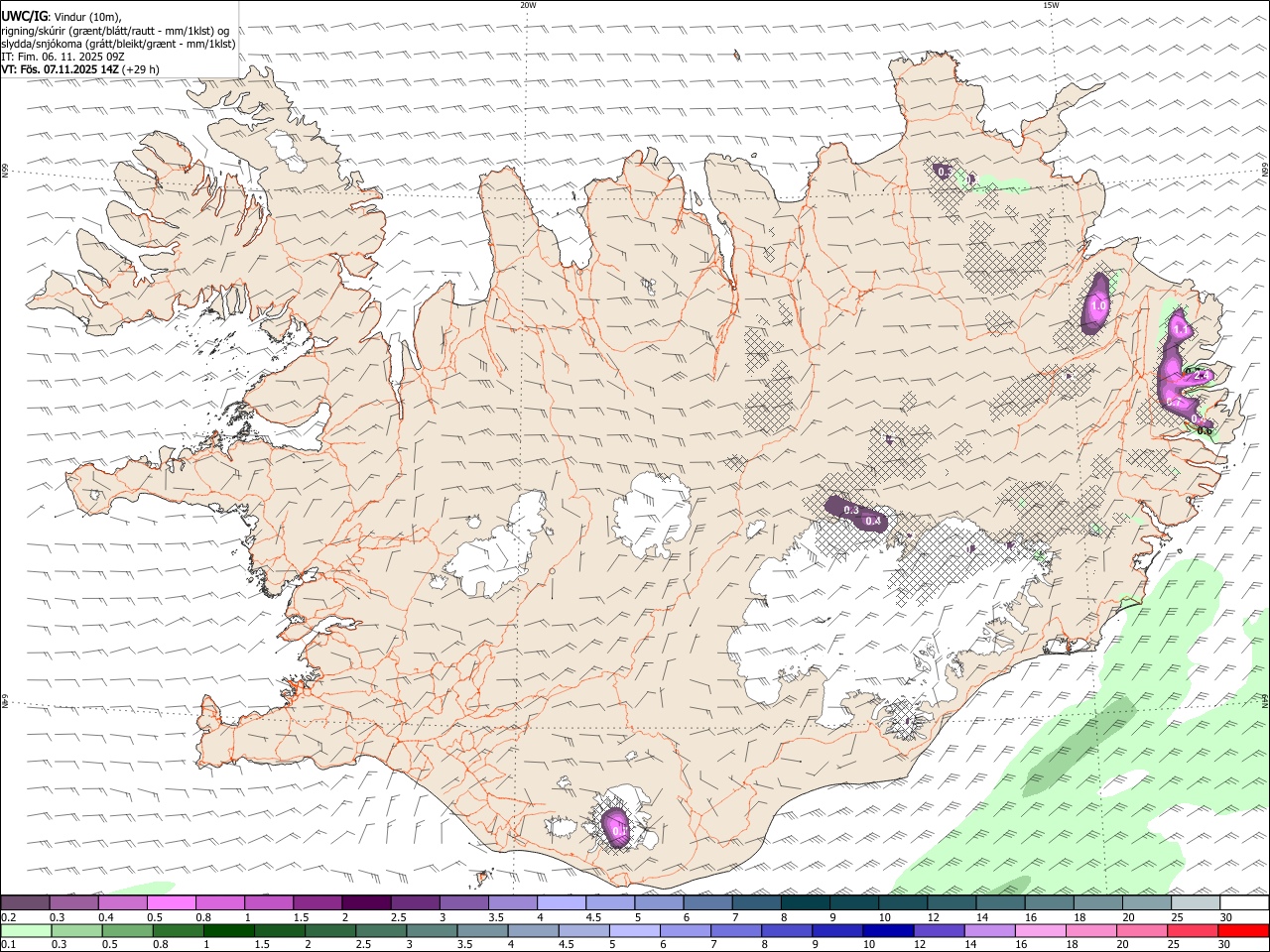Click the 'slydda/snjókoma (grátt/bleikt/grænt' description line
This screenshot has height=952, width=1270.
(119, 44)
